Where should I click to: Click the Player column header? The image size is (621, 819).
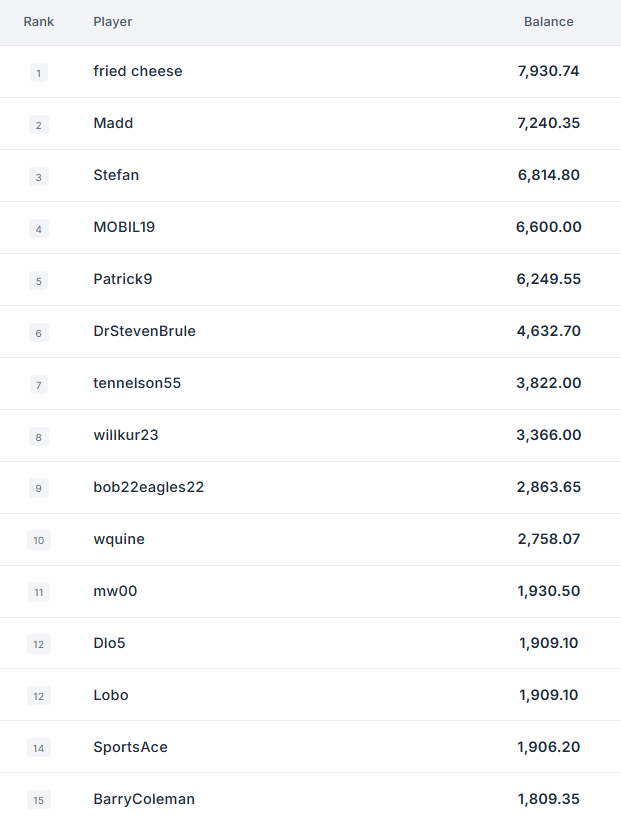point(113,22)
